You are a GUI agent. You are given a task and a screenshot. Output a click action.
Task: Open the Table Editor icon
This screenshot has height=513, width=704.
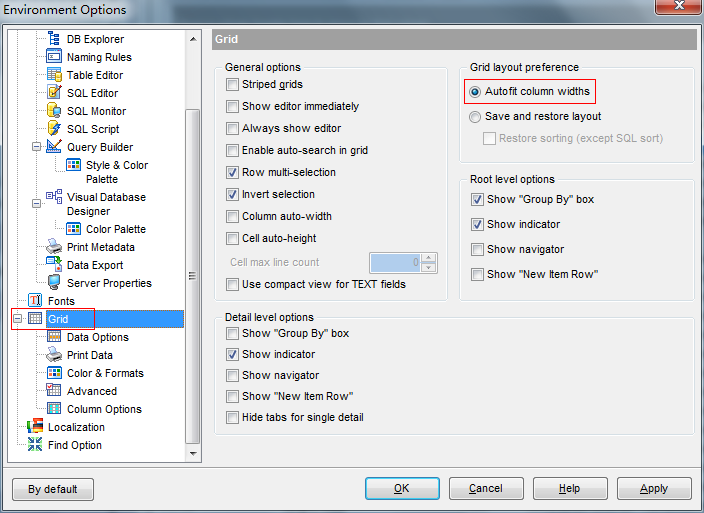[x=54, y=75]
